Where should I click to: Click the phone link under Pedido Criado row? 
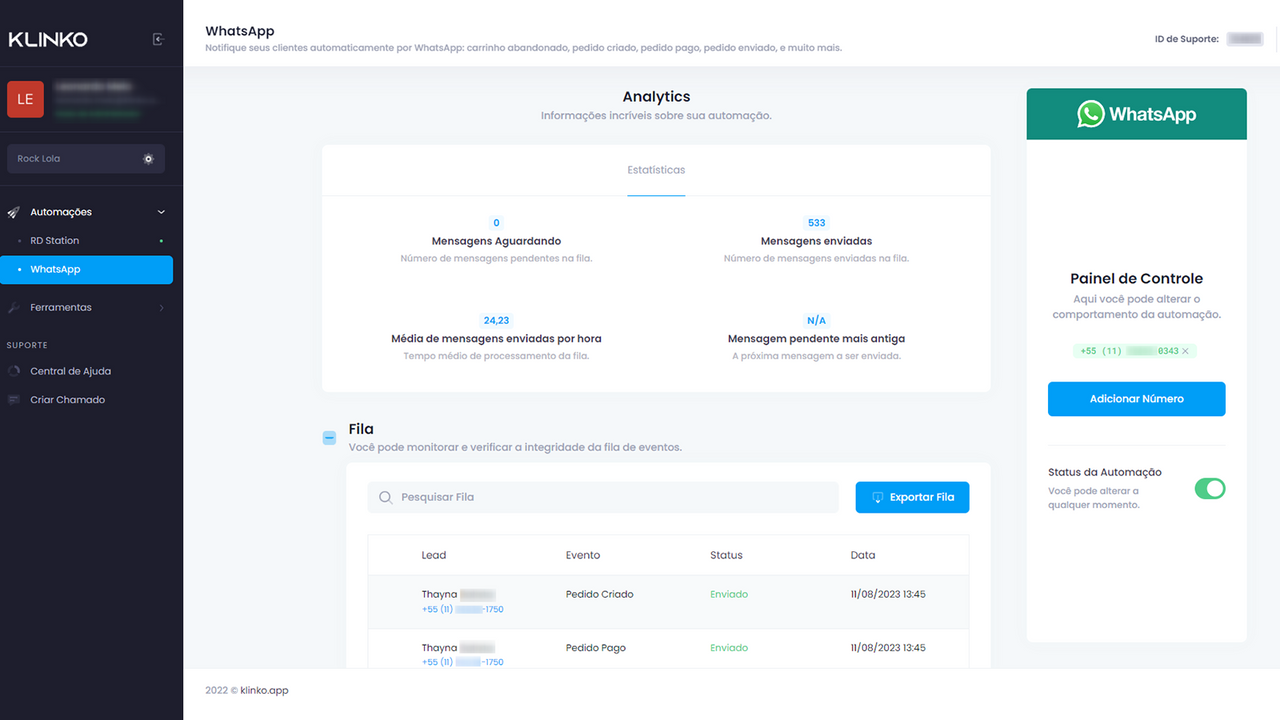(x=462, y=609)
